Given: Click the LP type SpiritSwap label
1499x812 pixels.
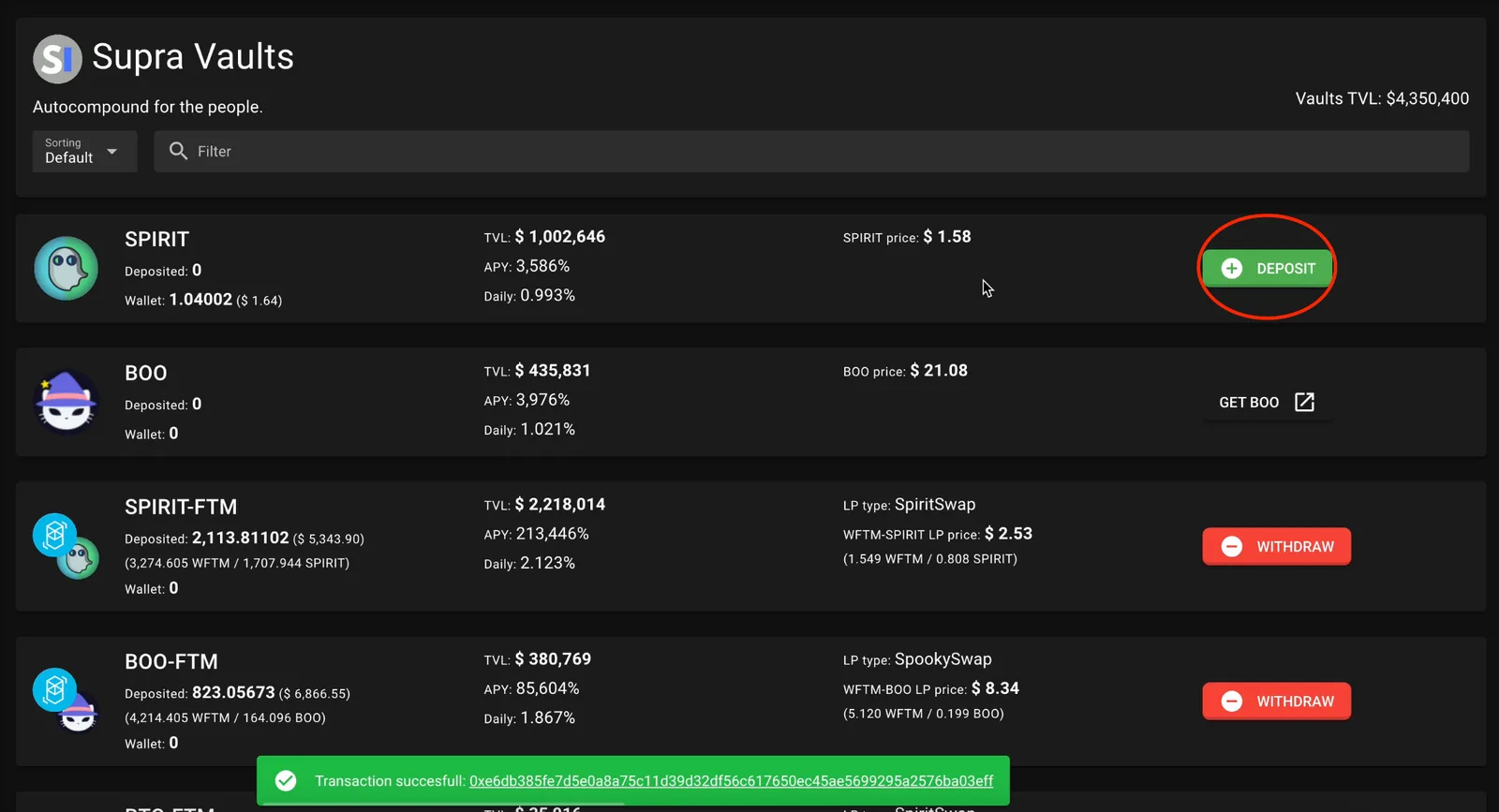Looking at the screenshot, I should pyautogui.click(x=909, y=505).
